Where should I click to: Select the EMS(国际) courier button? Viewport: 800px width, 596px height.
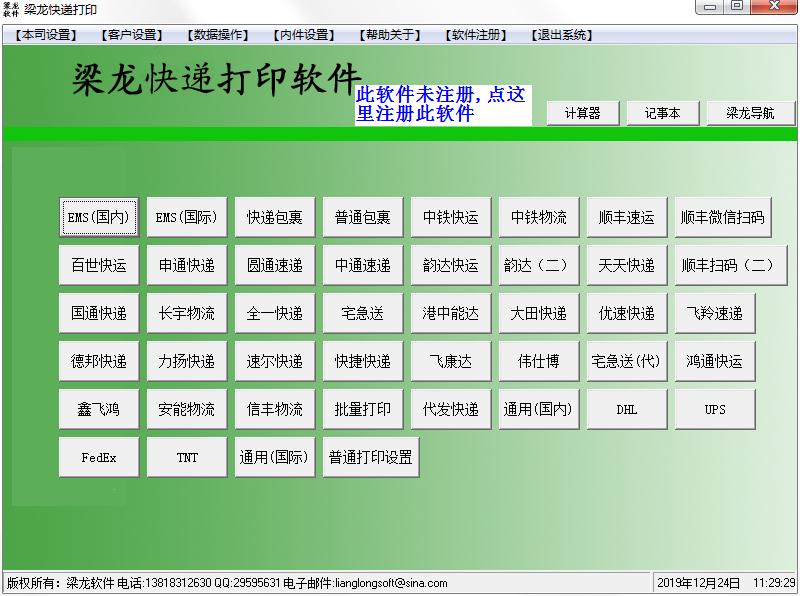click(x=187, y=217)
